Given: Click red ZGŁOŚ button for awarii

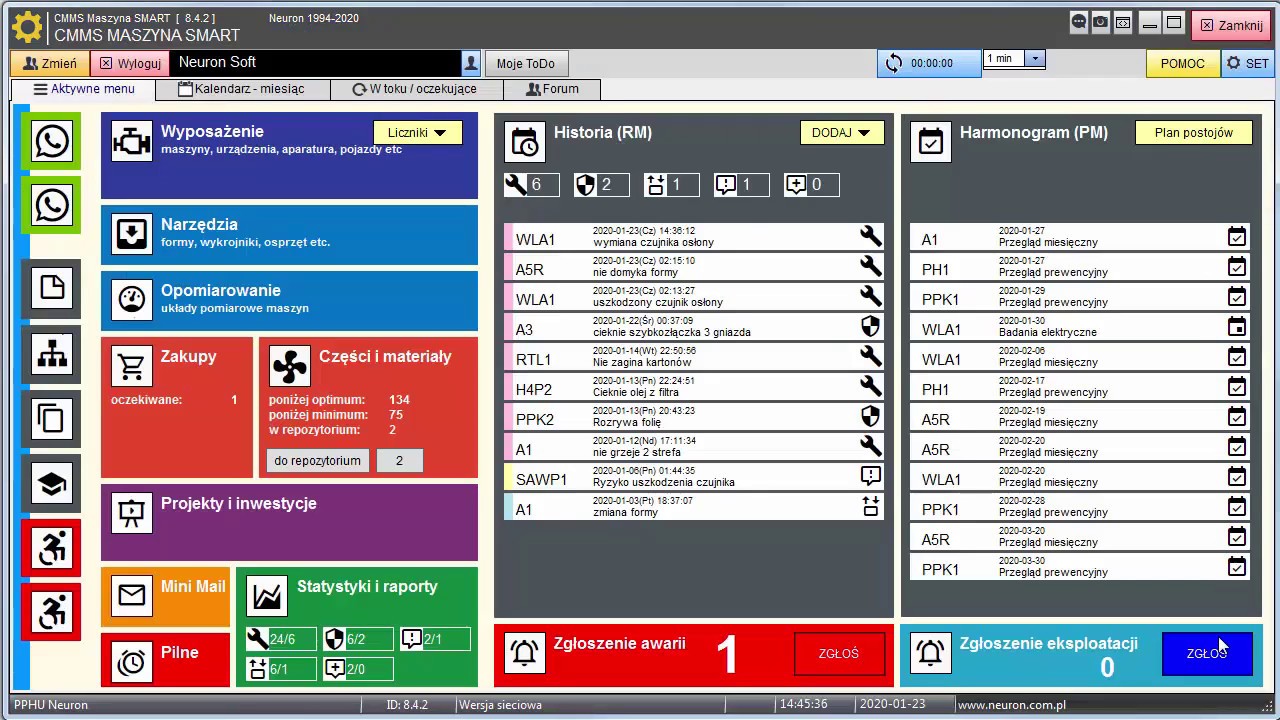Looking at the screenshot, I should [x=839, y=653].
